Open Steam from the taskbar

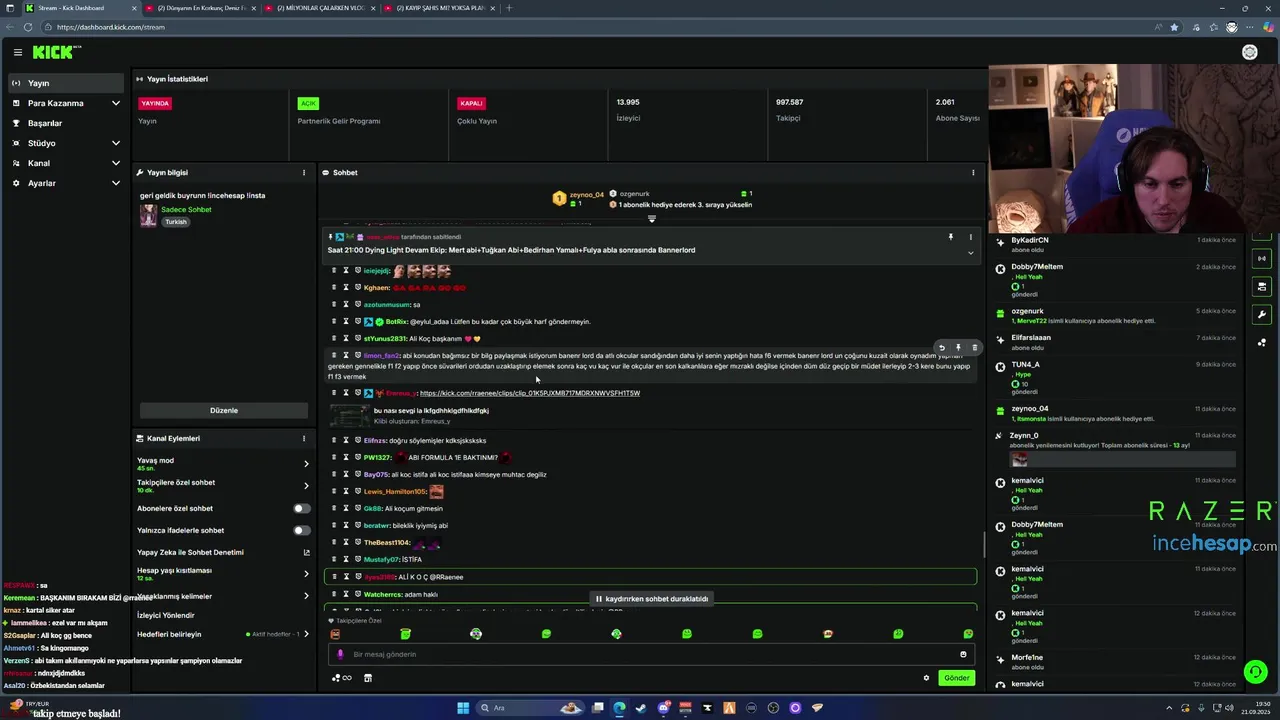[640, 708]
